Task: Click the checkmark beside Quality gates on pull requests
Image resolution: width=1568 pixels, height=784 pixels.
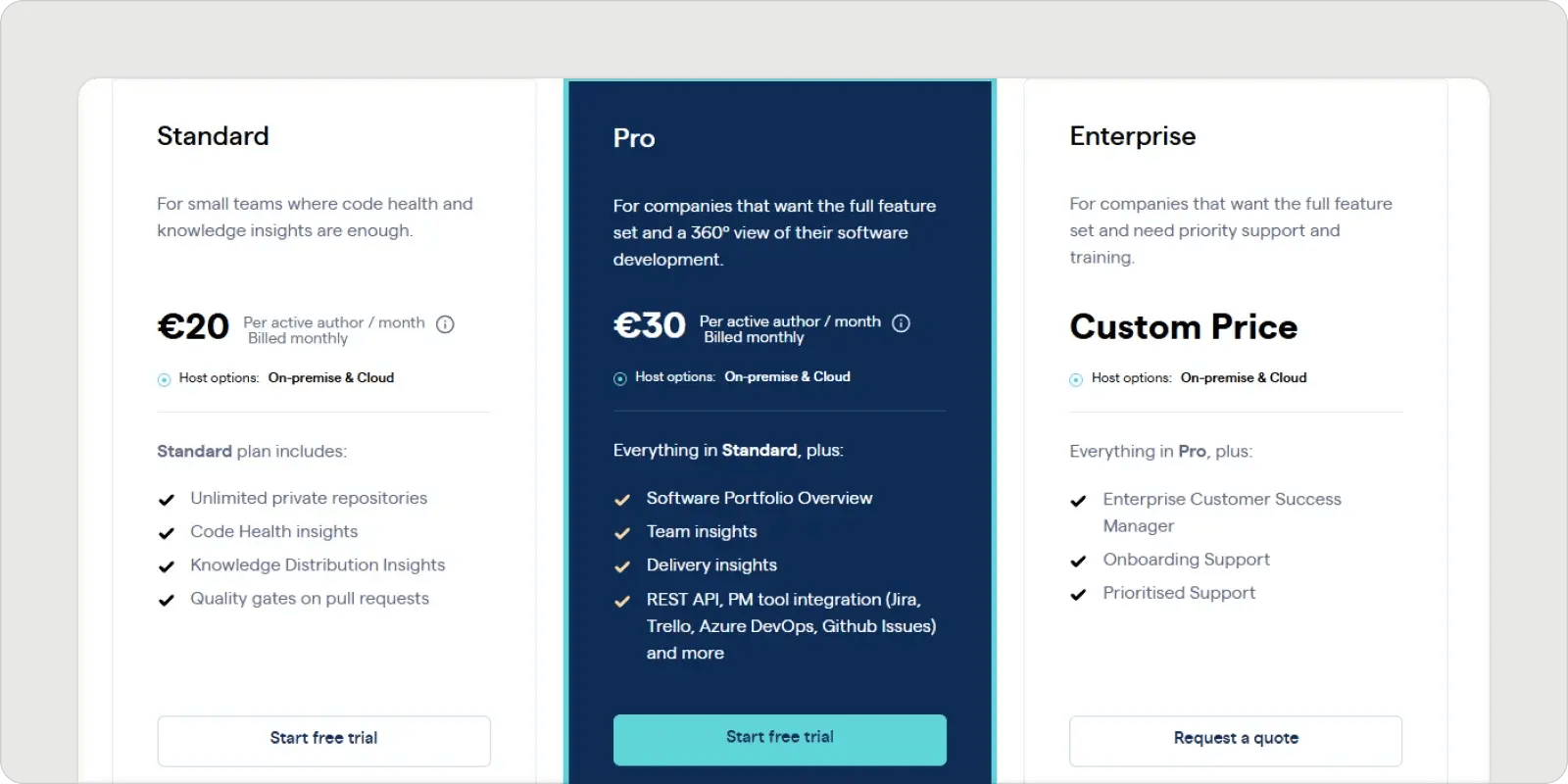Action: click(167, 600)
